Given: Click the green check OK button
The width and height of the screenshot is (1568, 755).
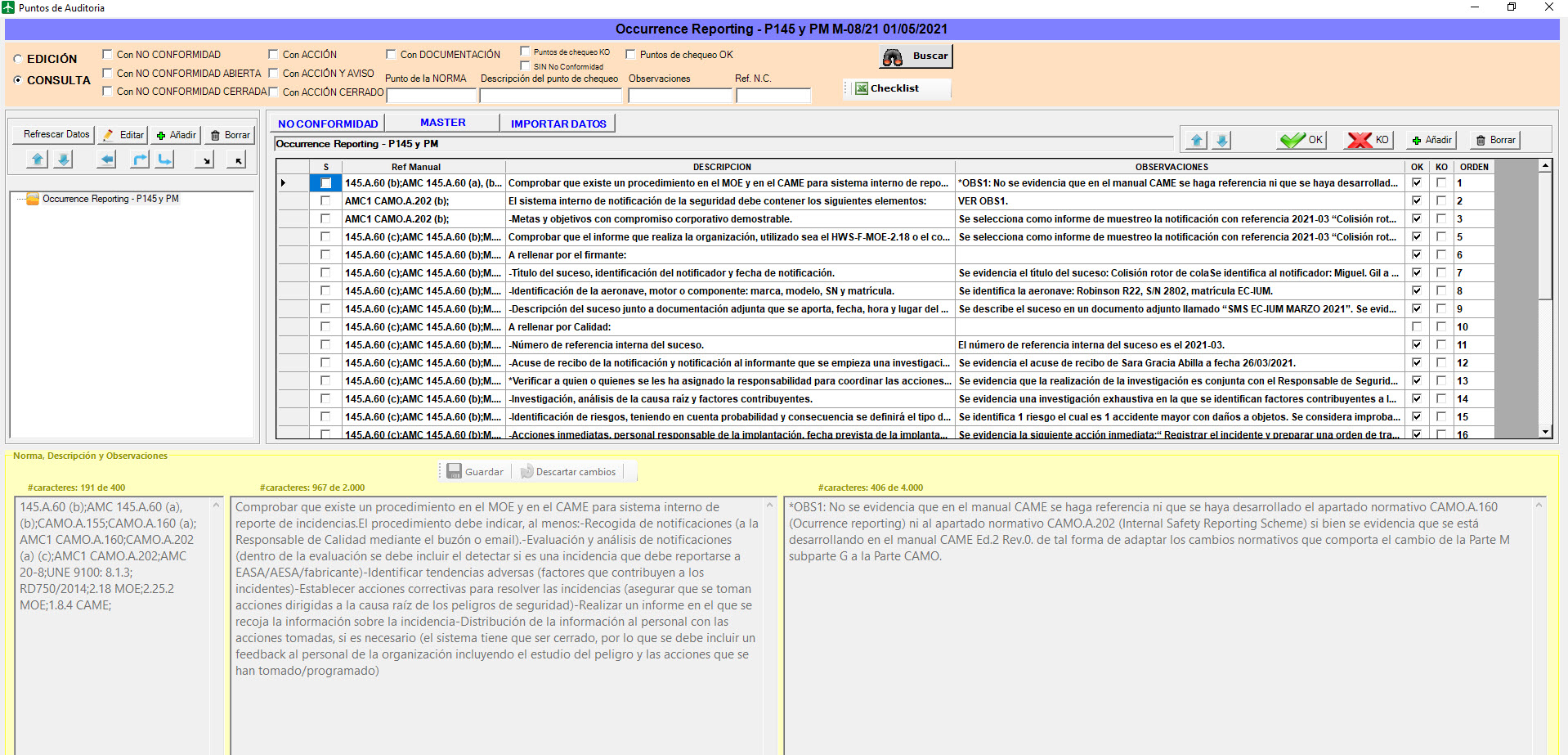Looking at the screenshot, I should coord(1301,140).
